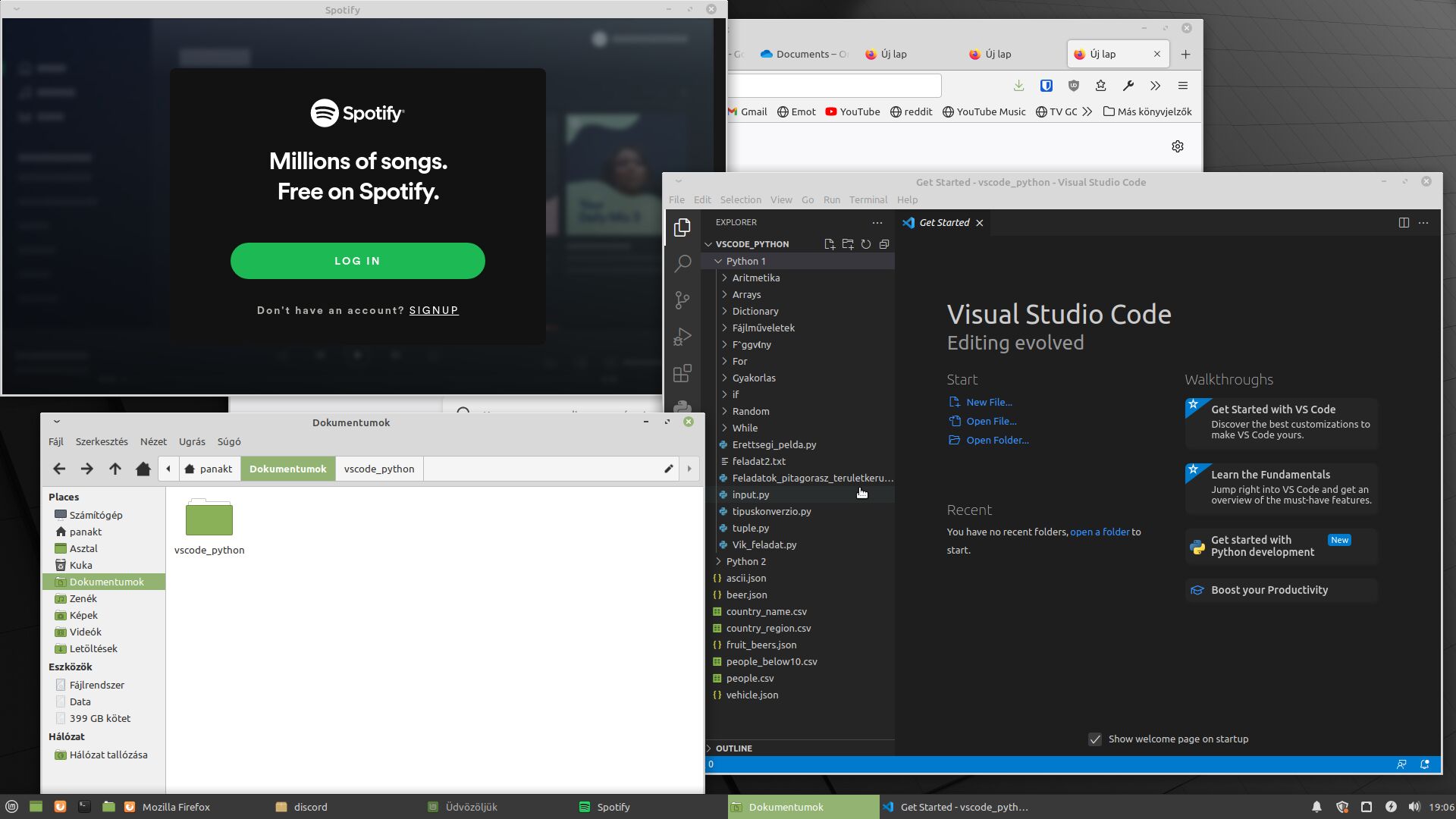Open Source Control view in VS Code
The width and height of the screenshot is (1456, 819).
tap(682, 300)
